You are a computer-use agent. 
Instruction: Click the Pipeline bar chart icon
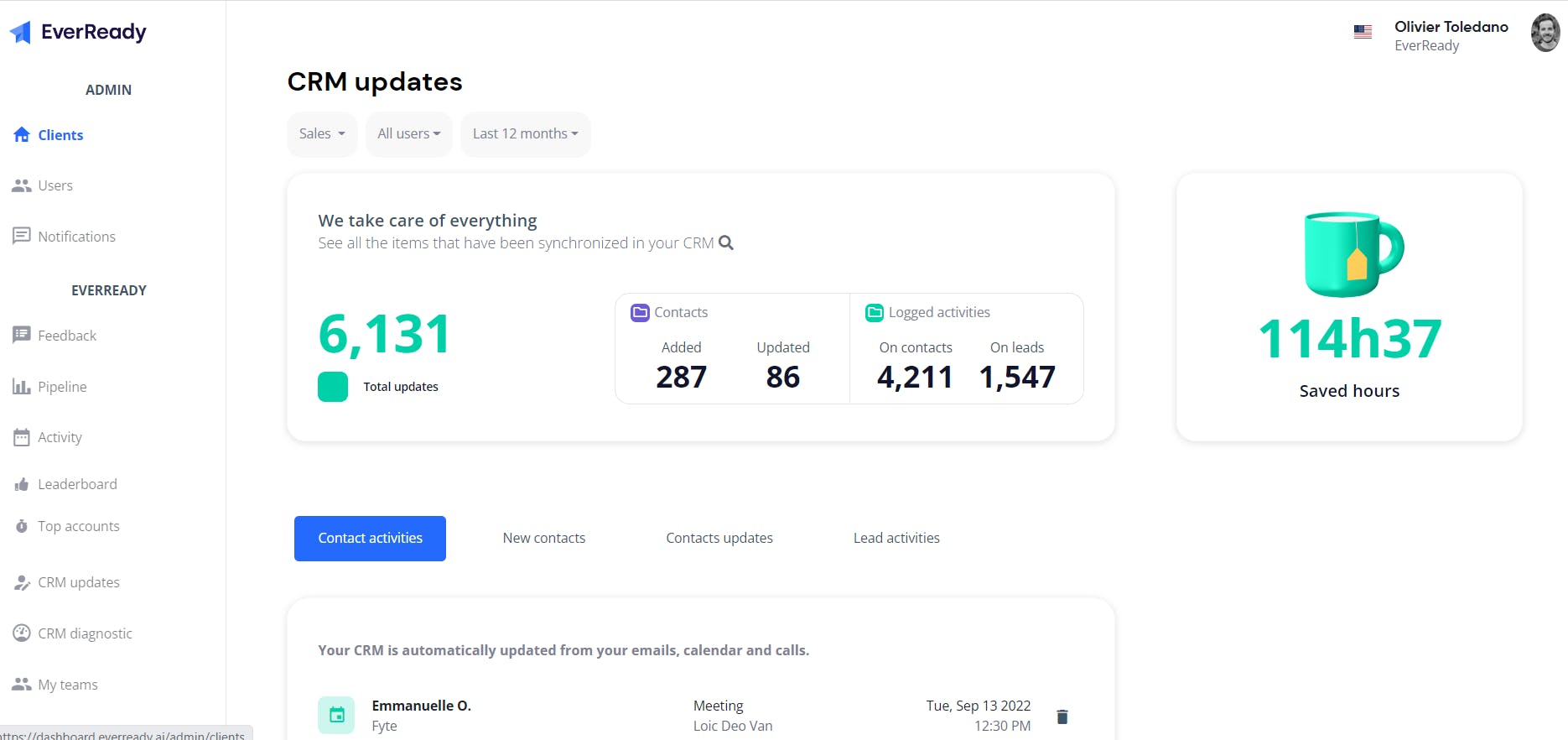(x=22, y=387)
